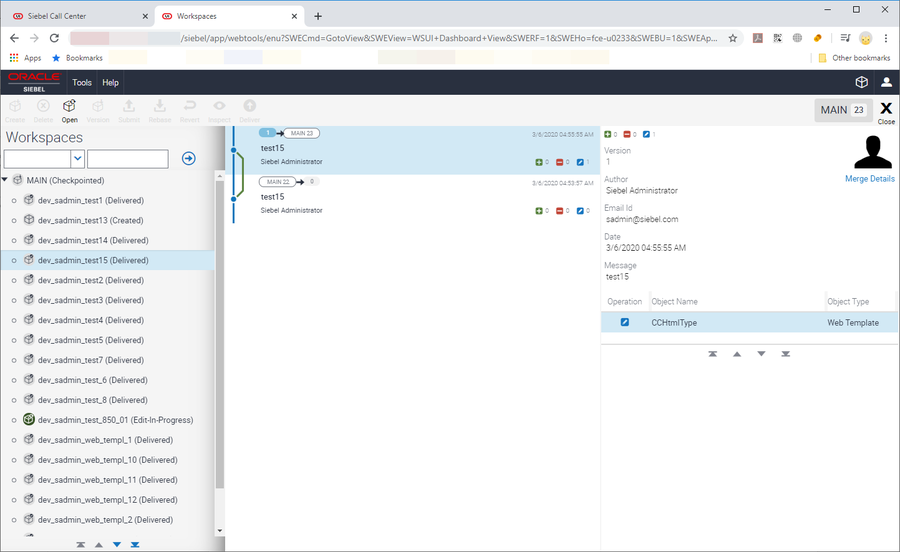
Task: Select MAIN (Checkpointed) workspace
Action: click(x=65, y=180)
